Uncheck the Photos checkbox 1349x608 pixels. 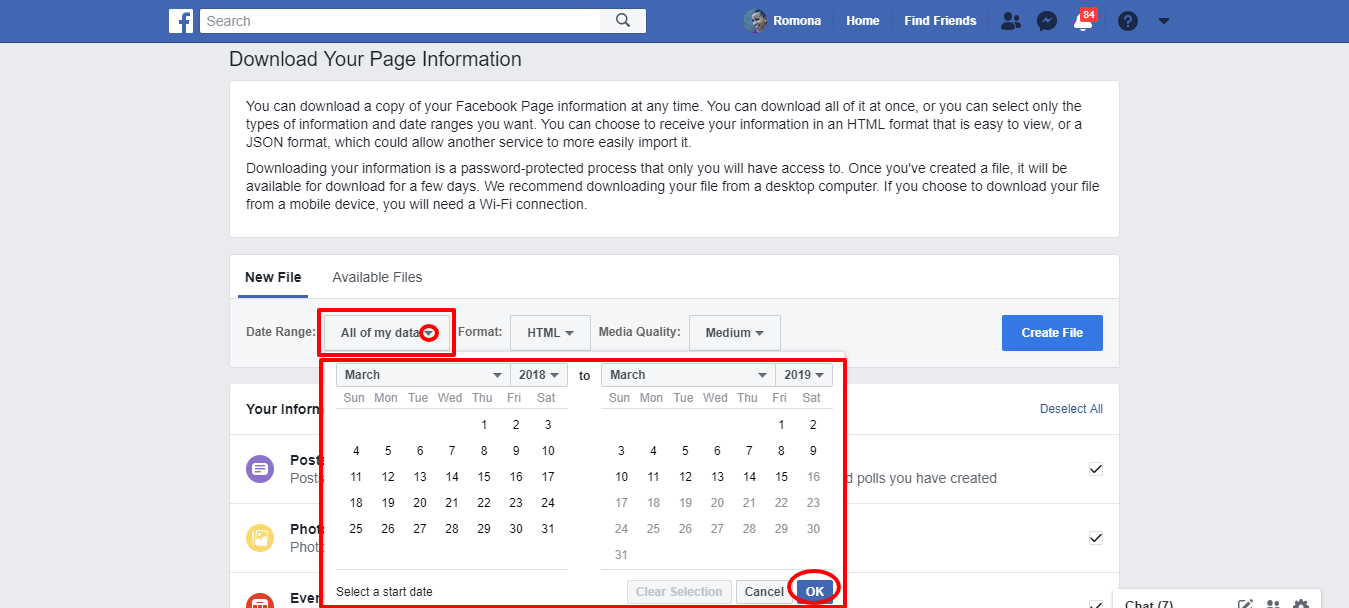pyautogui.click(x=1096, y=538)
